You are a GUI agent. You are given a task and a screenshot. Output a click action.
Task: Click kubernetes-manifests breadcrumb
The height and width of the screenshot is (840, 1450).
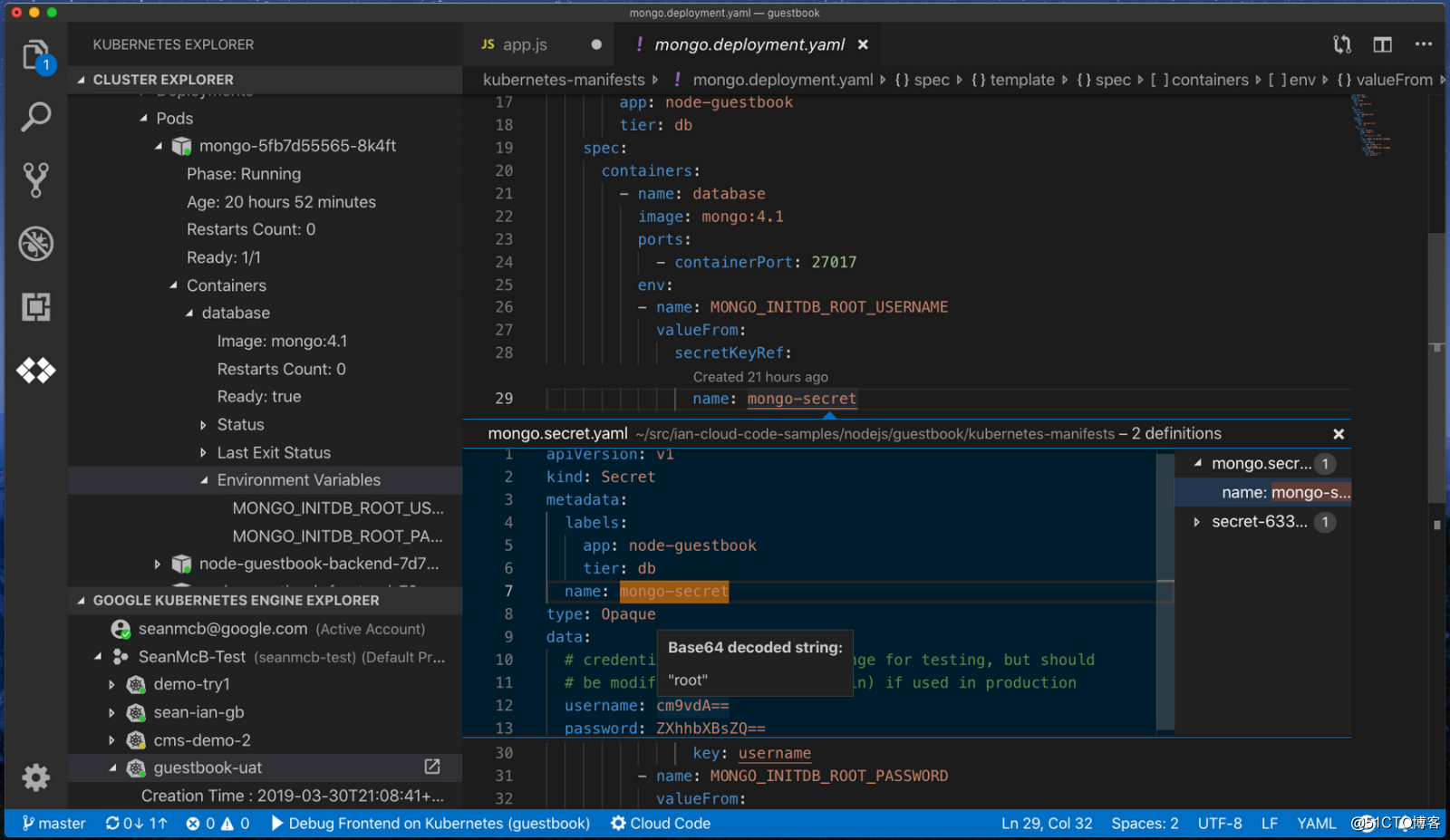[x=564, y=80]
